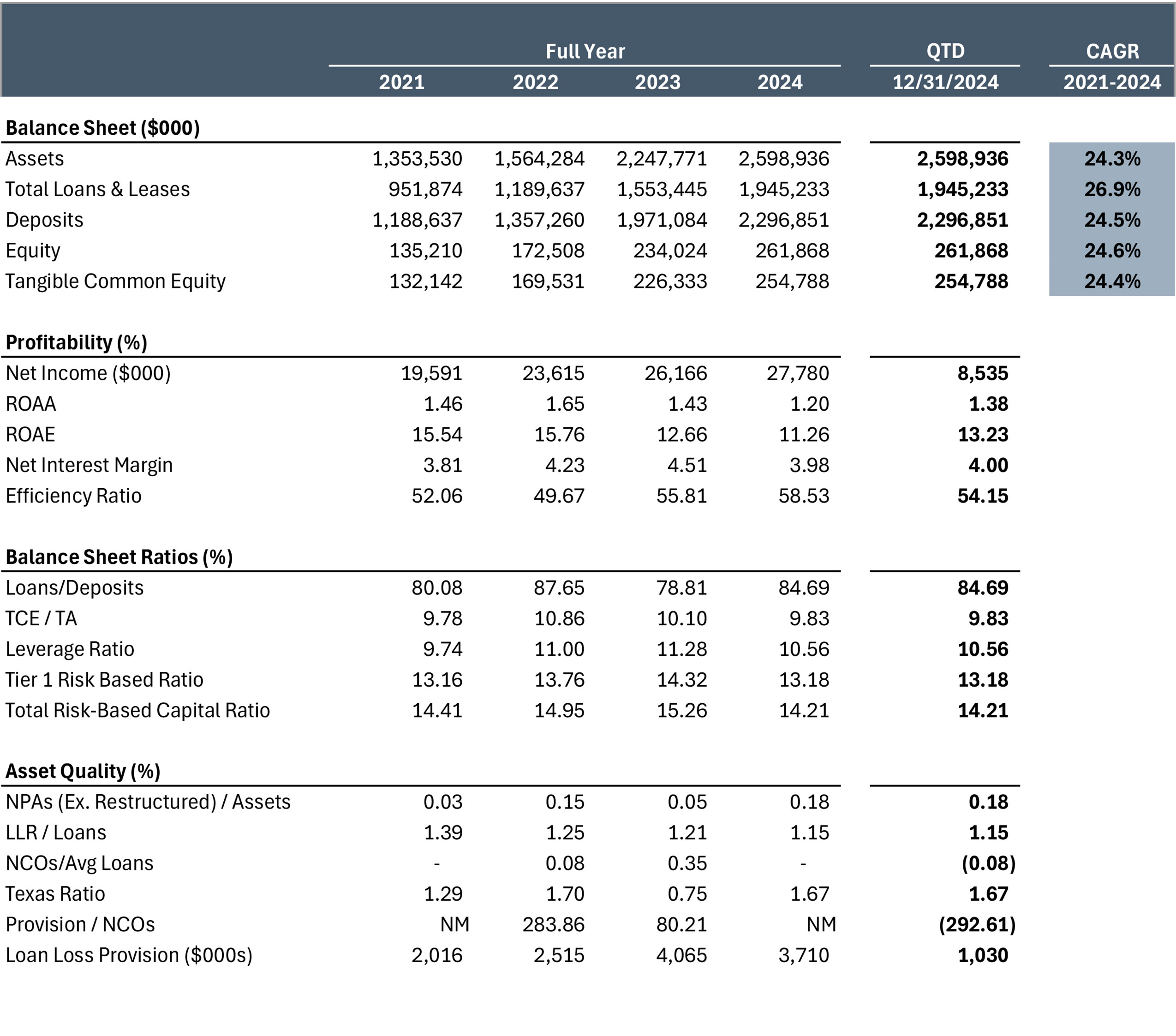Click the Efficiency Ratio label
Screen dimensions: 1176x1036
(74, 496)
